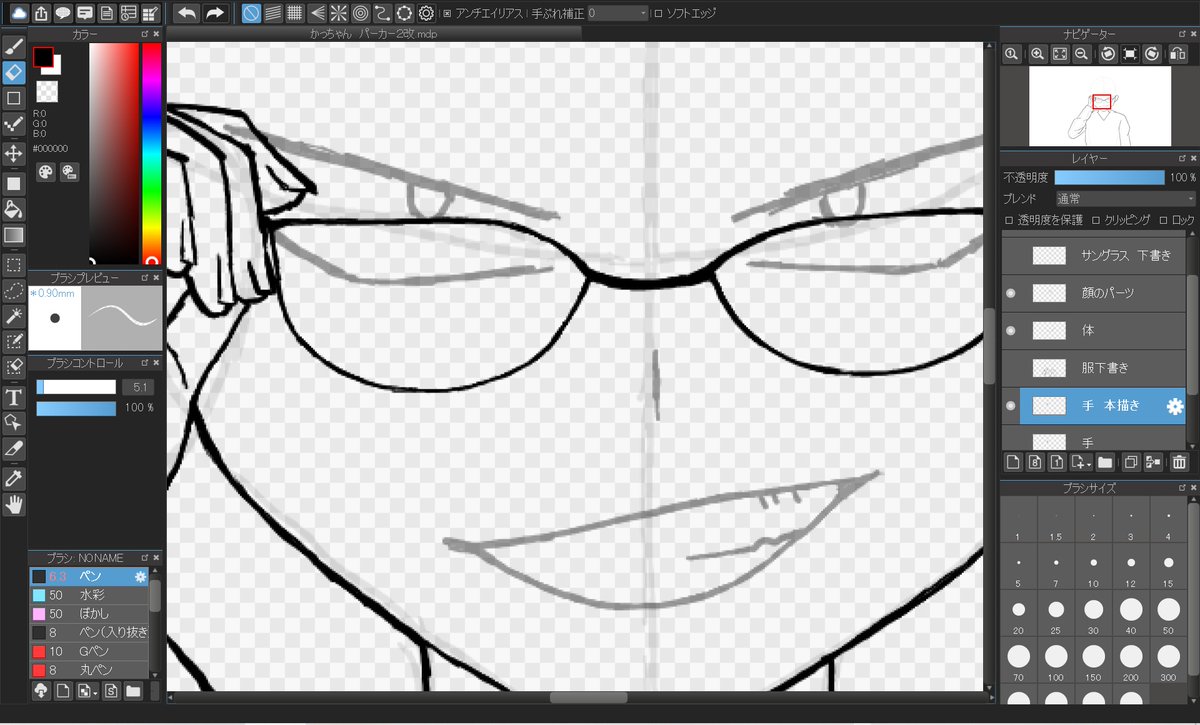Select the Eyedropper tool

tap(14, 478)
